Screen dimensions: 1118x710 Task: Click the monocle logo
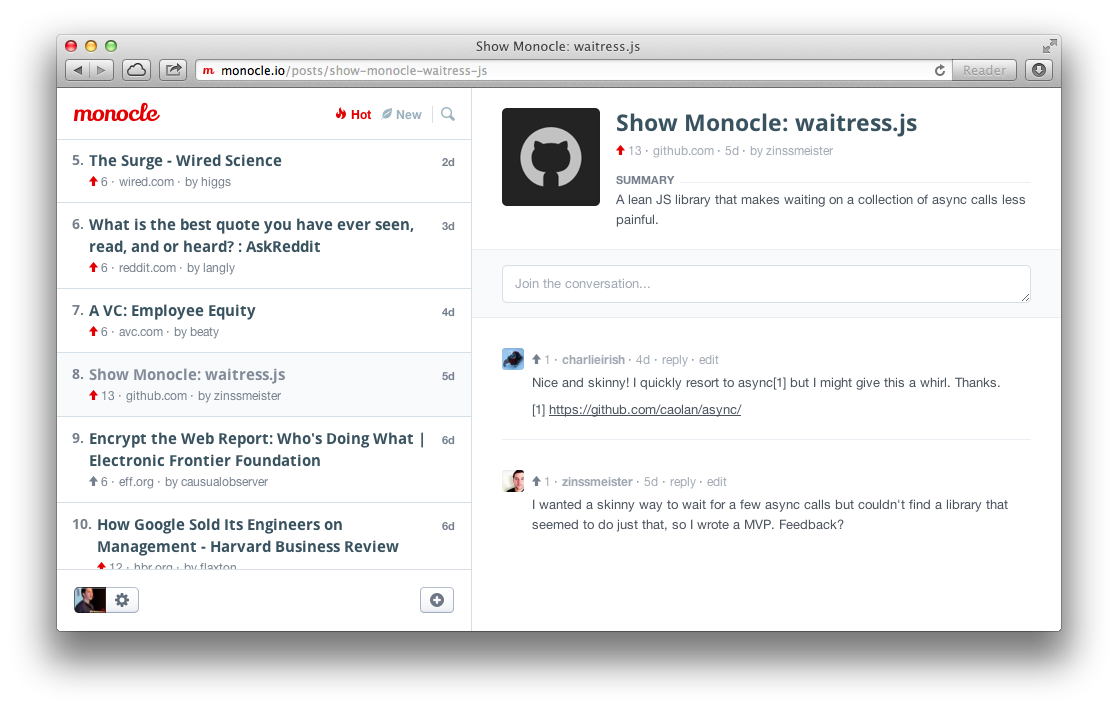116,113
